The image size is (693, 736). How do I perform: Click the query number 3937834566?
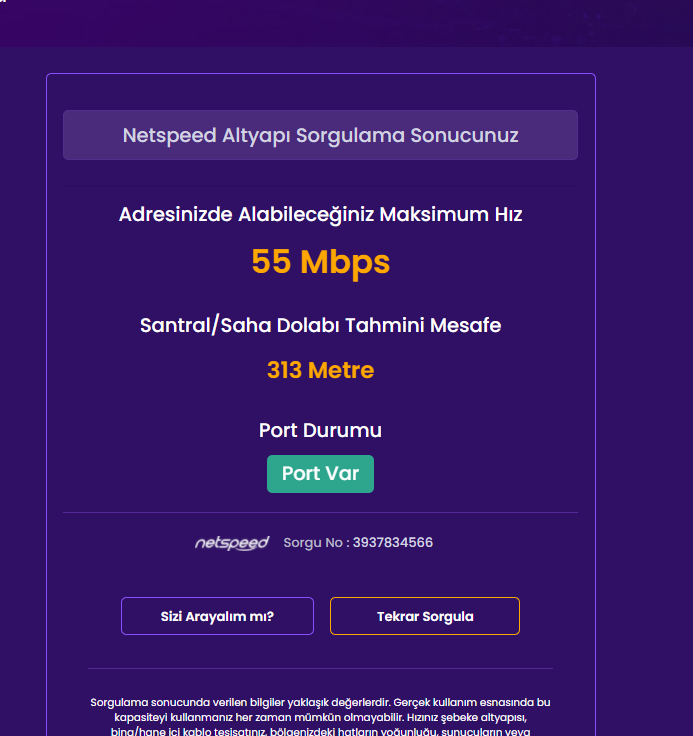coord(393,543)
